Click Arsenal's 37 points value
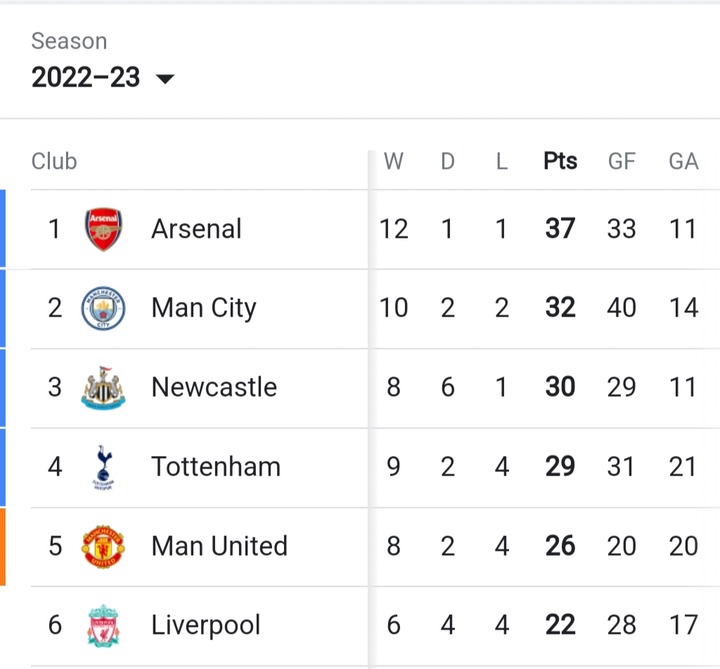The image size is (720, 669). [x=560, y=229]
